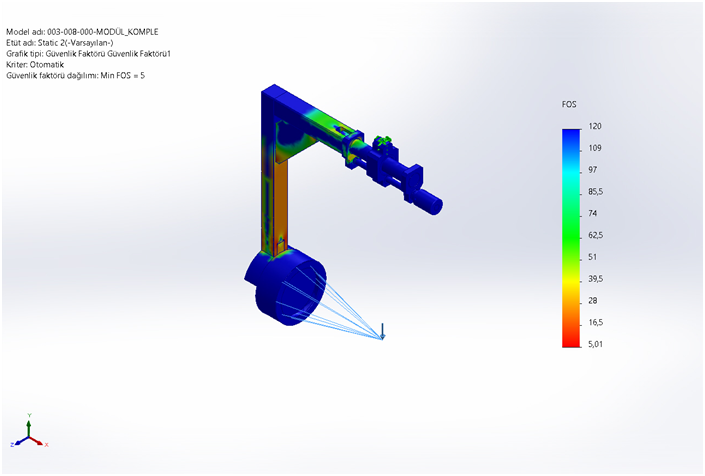Click the FOS legend title
The width and height of the screenshot is (705, 476).
coord(569,104)
